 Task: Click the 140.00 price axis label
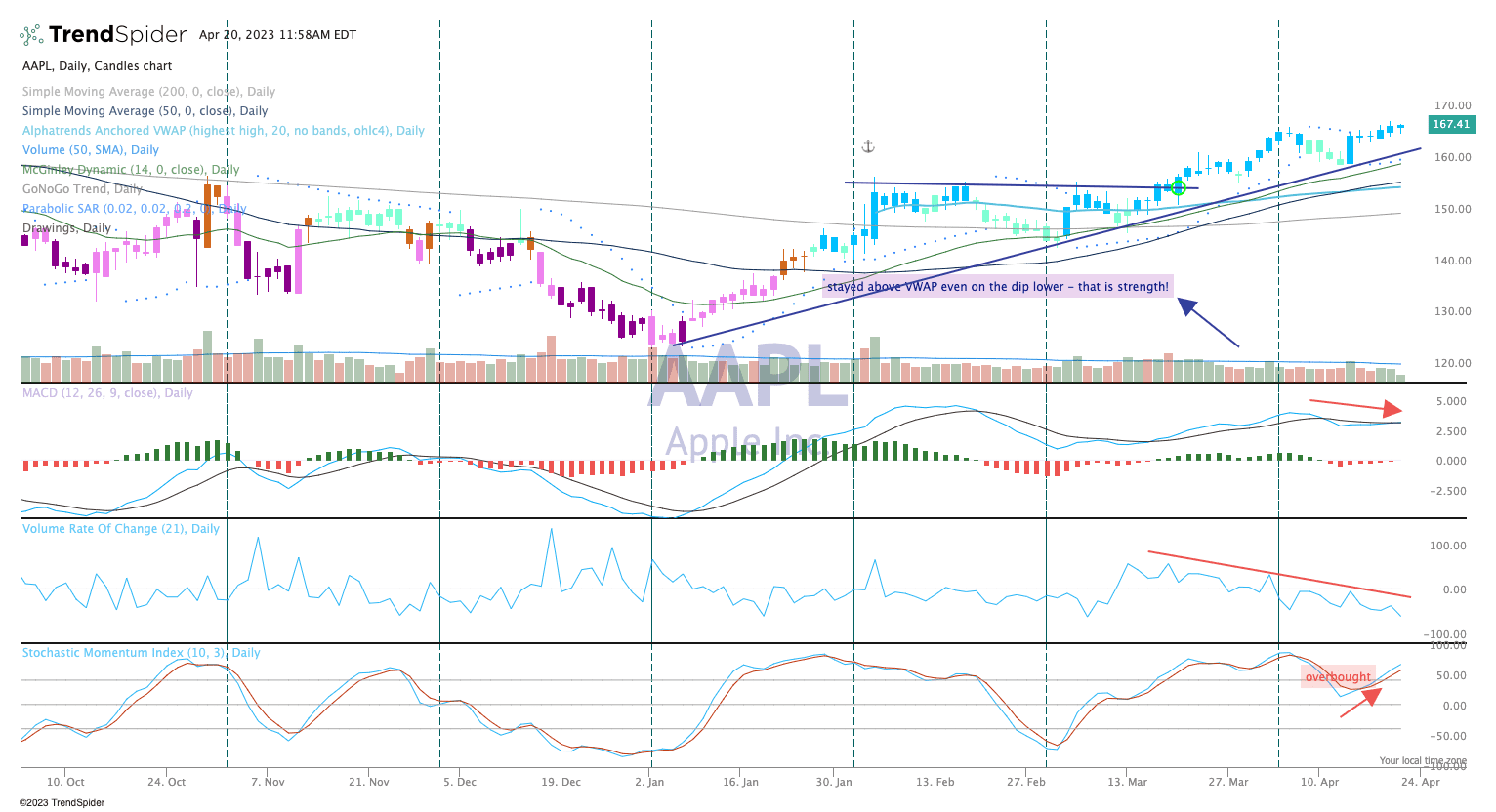[1453, 261]
